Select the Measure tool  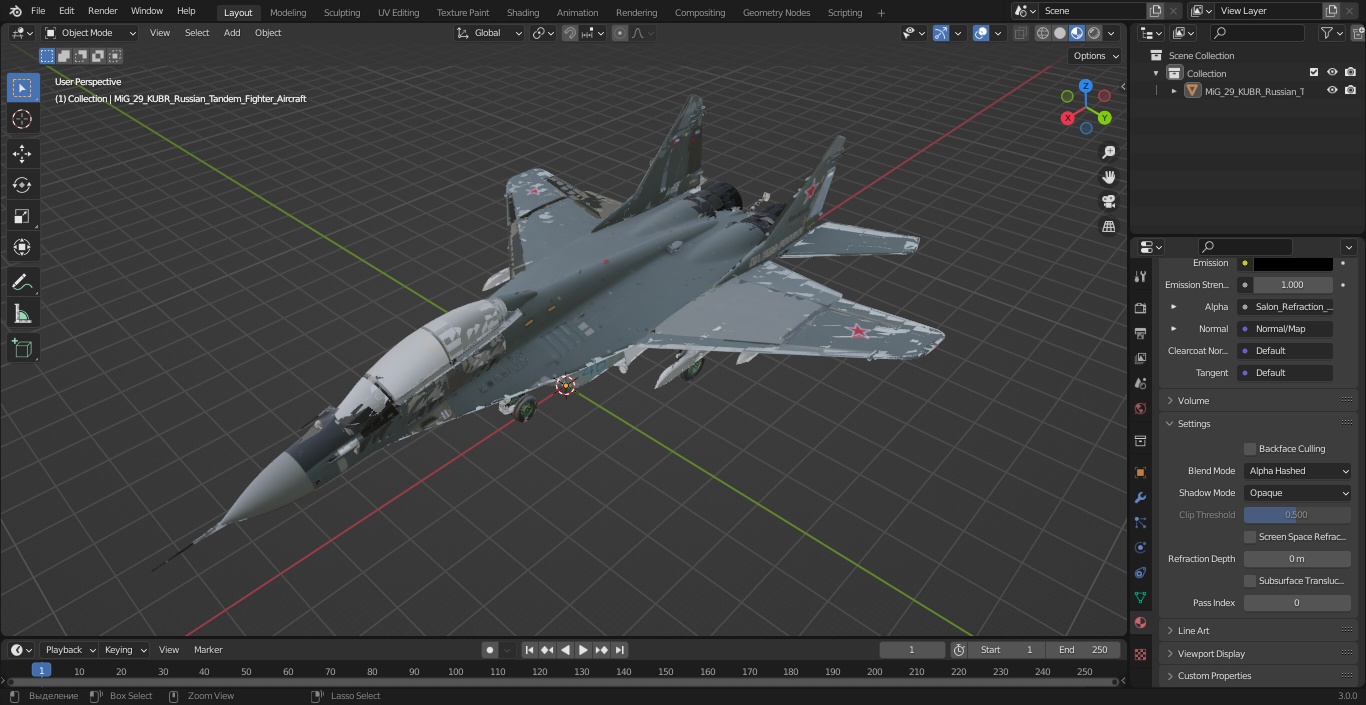tap(22, 315)
